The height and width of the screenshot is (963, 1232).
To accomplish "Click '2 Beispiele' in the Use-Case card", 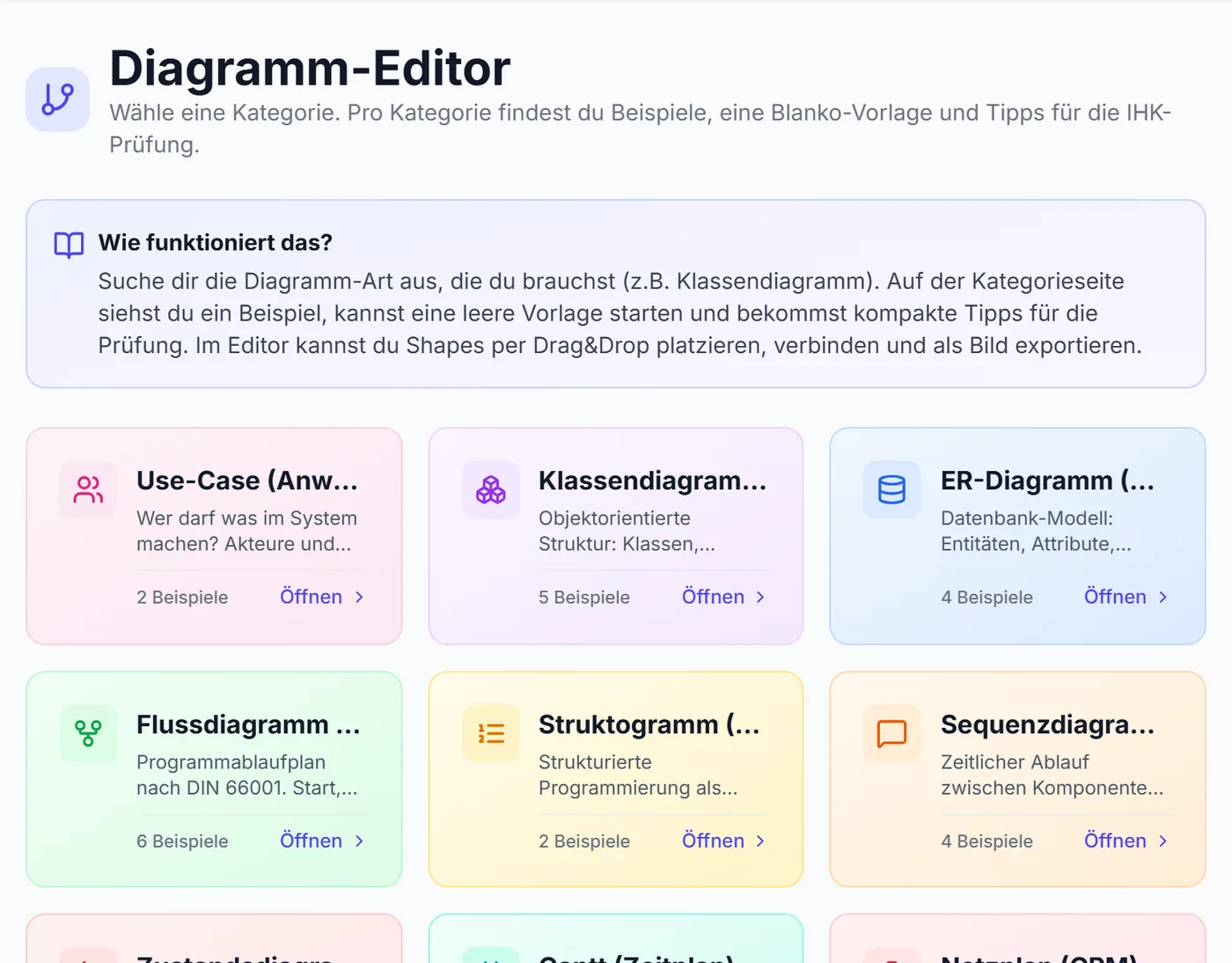I will point(182,597).
